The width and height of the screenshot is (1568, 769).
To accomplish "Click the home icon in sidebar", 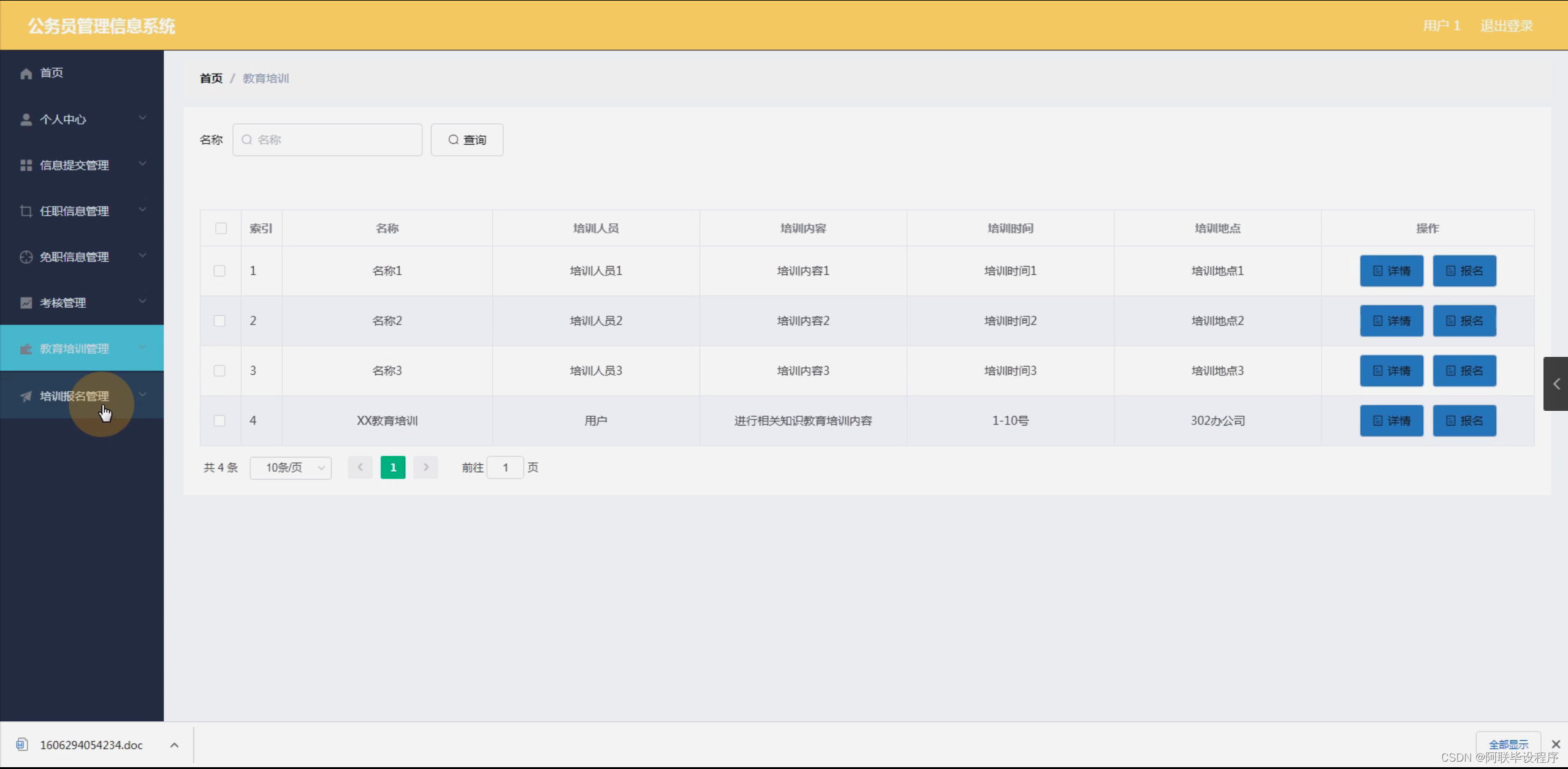I will pyautogui.click(x=26, y=74).
